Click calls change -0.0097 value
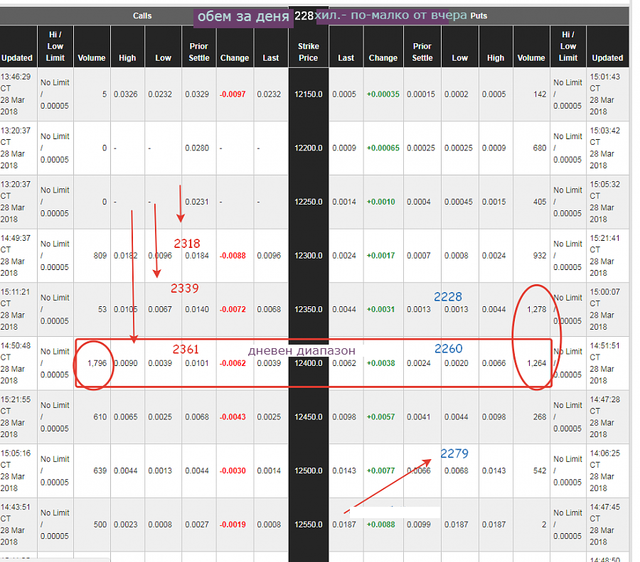Screen dimensions: 640x562 point(233,94)
